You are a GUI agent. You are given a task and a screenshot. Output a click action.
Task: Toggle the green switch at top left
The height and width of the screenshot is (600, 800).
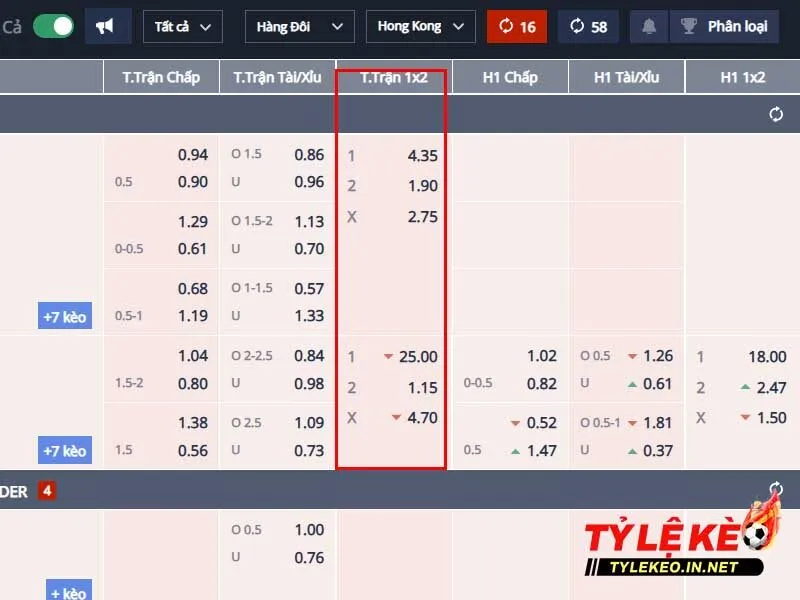tap(53, 26)
